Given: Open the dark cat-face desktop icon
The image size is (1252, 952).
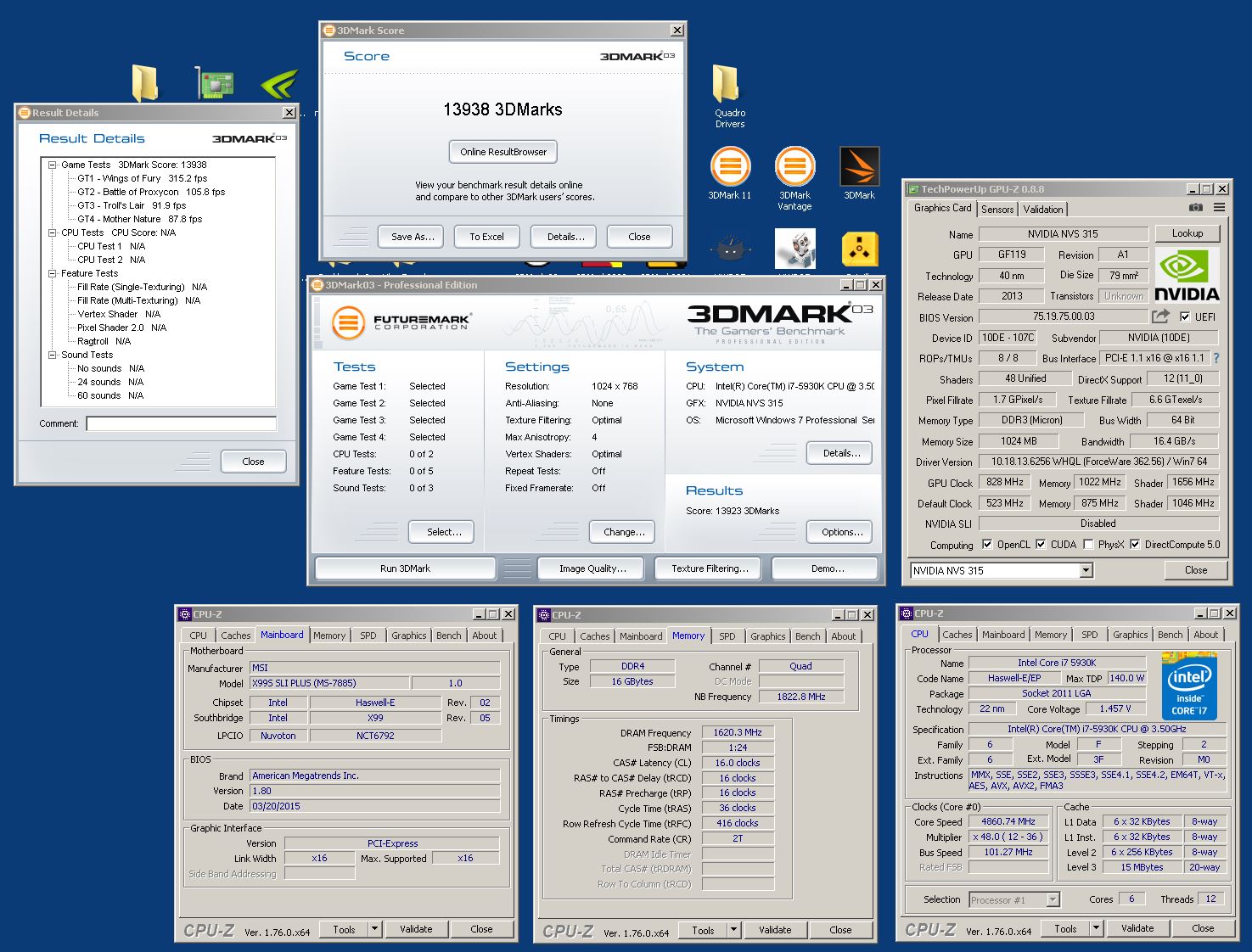Looking at the screenshot, I should (x=730, y=249).
